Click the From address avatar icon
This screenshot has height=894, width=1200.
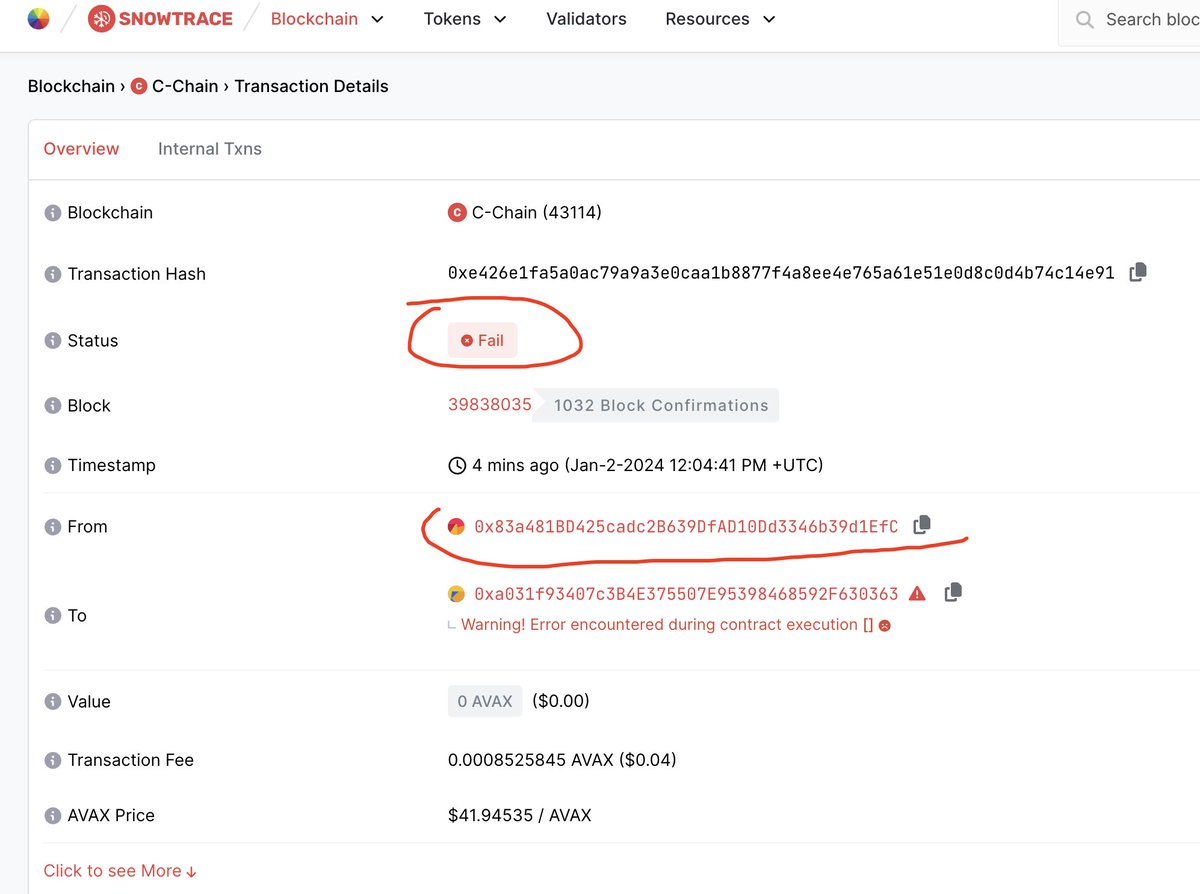[456, 526]
